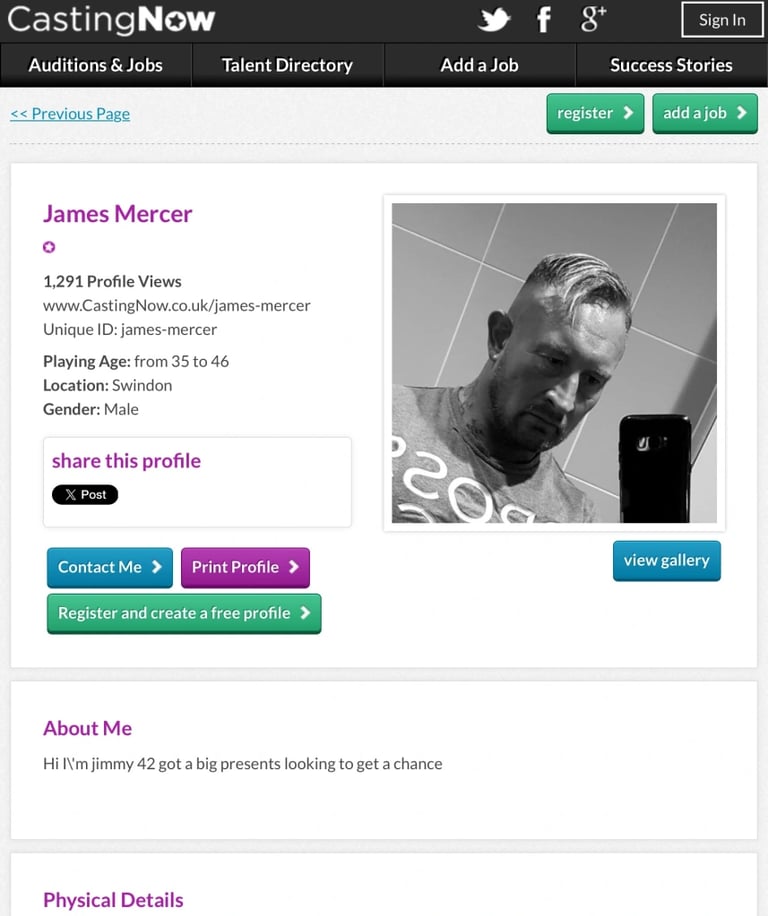Click the X Post share button
768x916 pixels.
[85, 494]
